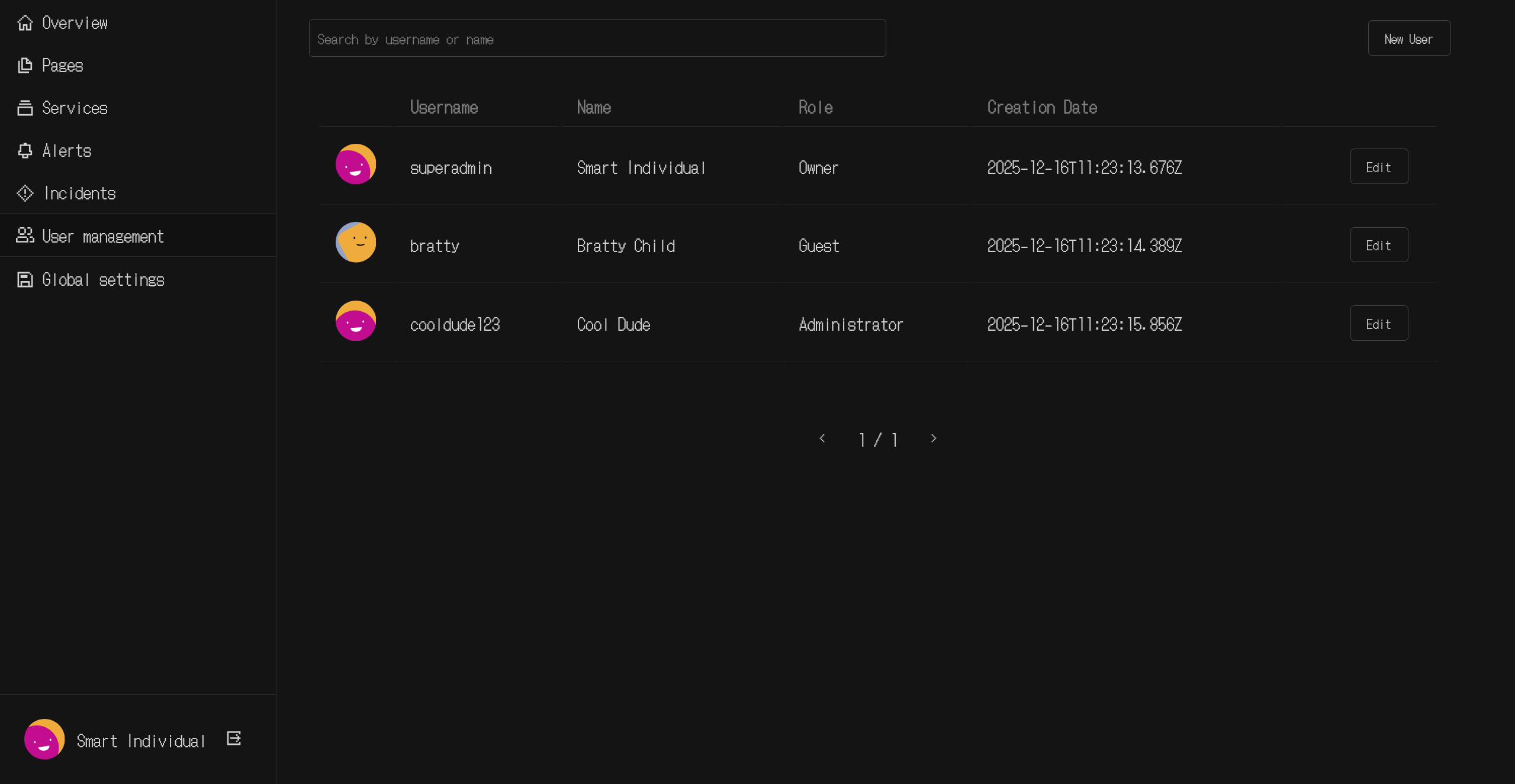1515x784 pixels.
Task: Open the Incidents menu item
Action: coord(80,193)
